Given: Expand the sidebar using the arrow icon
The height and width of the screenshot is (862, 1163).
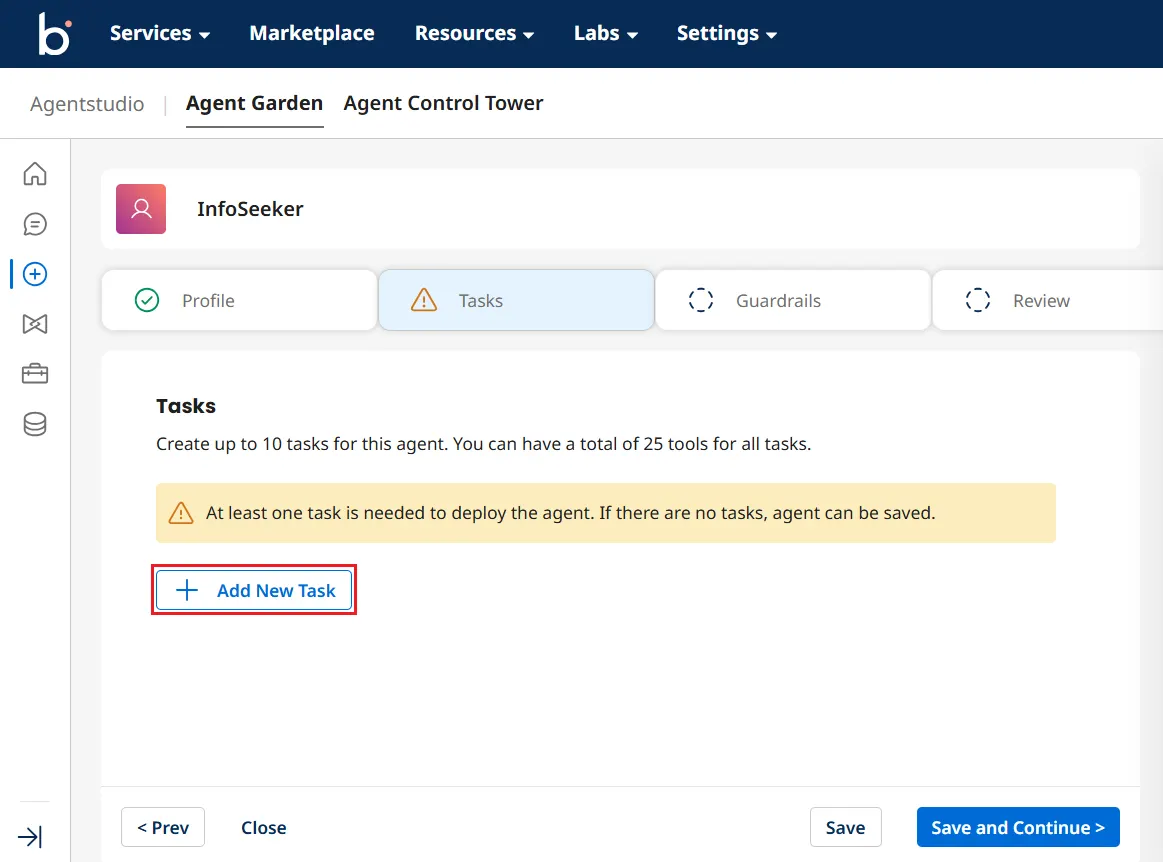Looking at the screenshot, I should (x=30, y=836).
